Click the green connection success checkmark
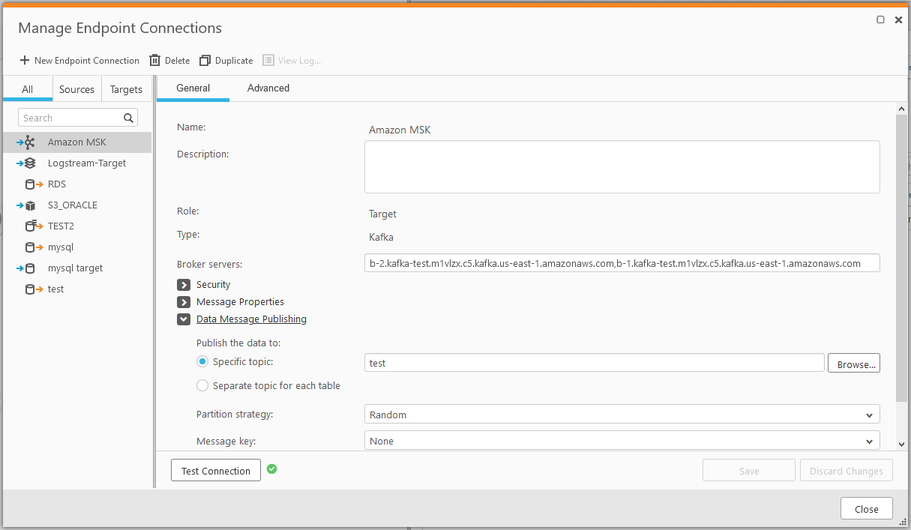 [272, 469]
